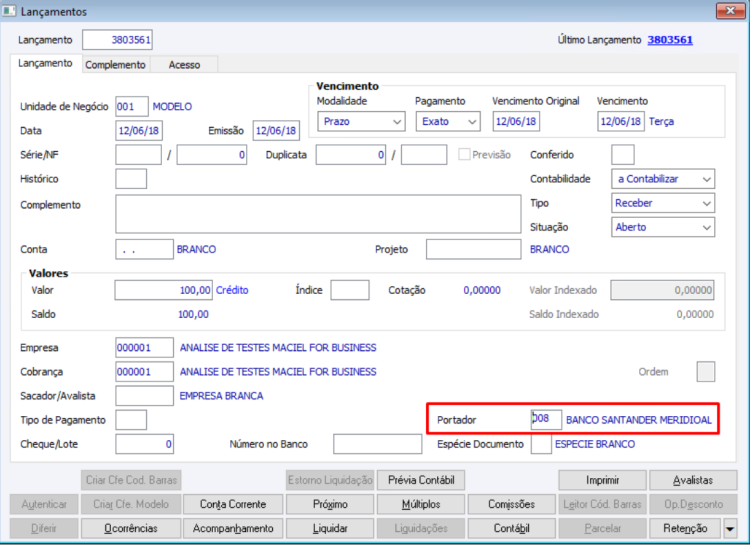Click the Imprimir button
This screenshot has width=750, height=545.
[x=602, y=480]
